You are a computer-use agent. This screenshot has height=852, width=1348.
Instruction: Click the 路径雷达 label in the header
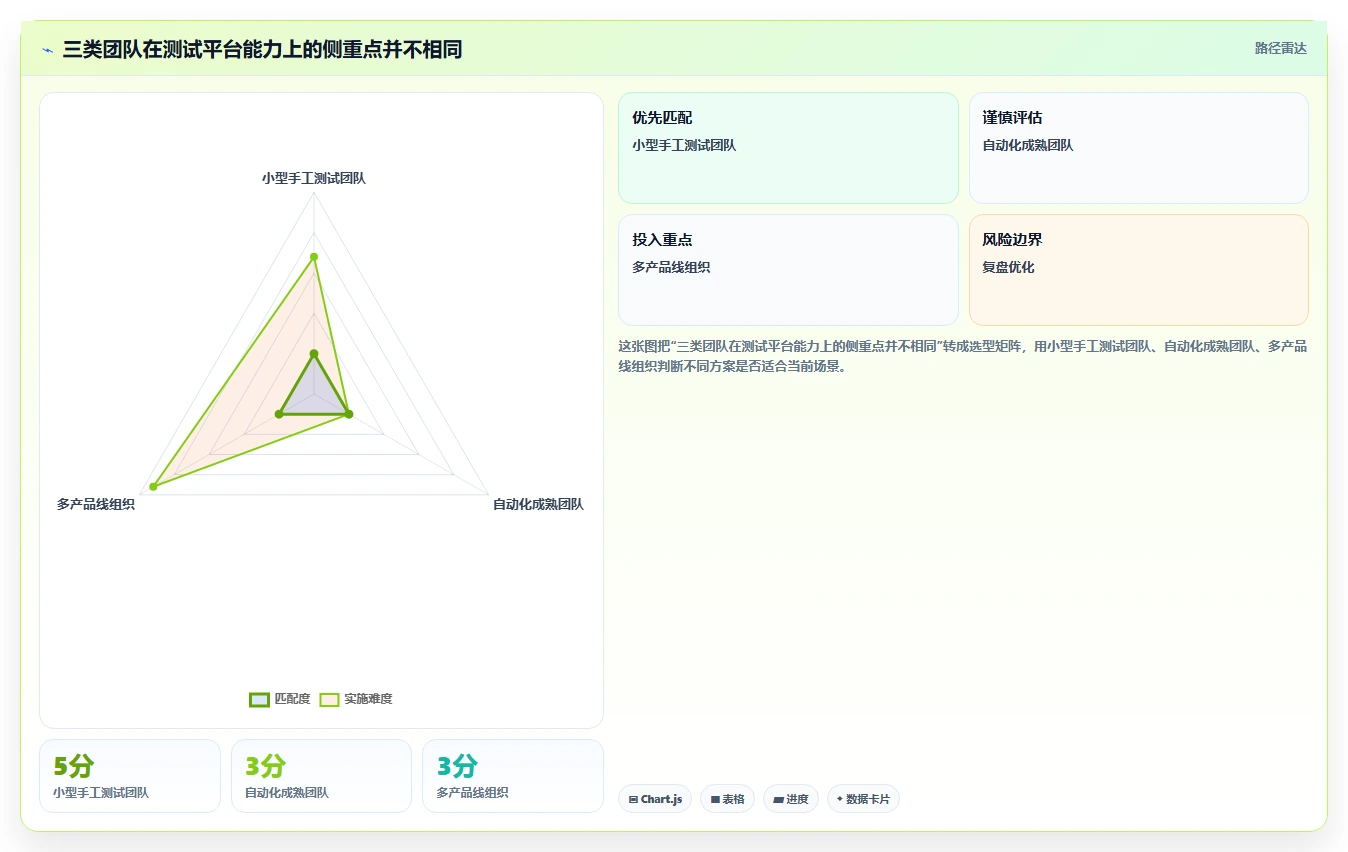click(x=1281, y=48)
